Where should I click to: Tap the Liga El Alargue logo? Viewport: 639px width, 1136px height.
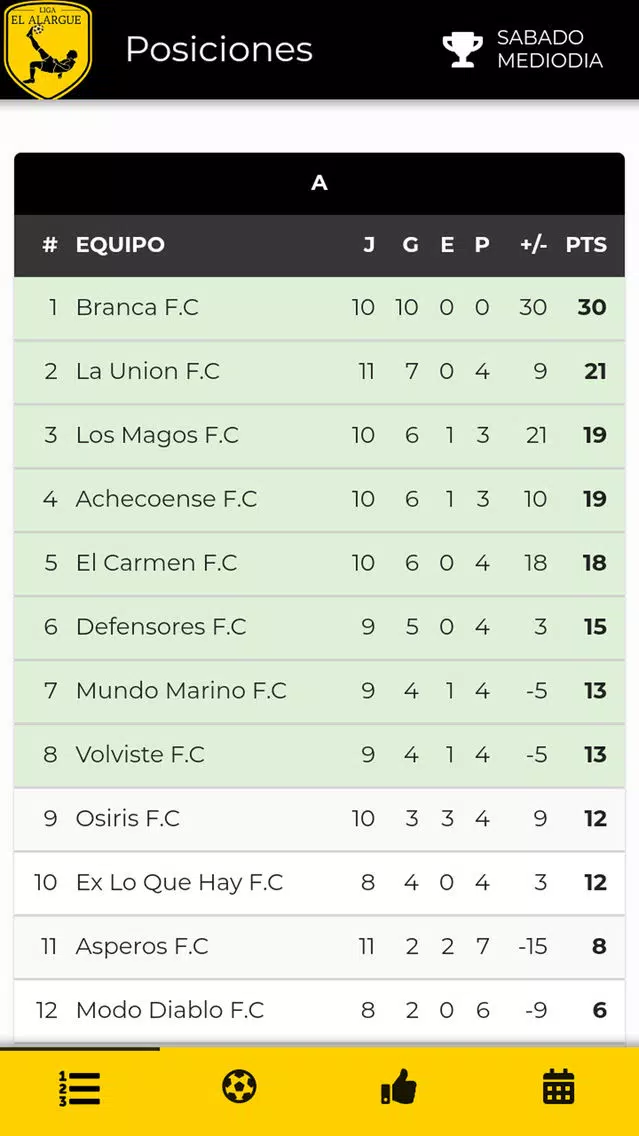click(x=46, y=49)
